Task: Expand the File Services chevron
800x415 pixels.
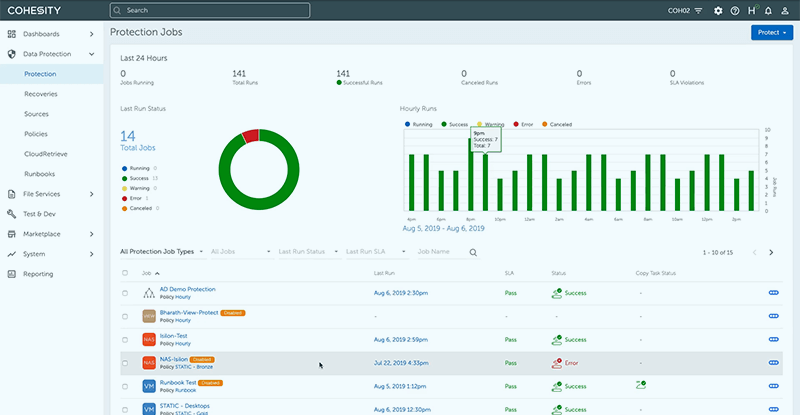Action: (92, 194)
